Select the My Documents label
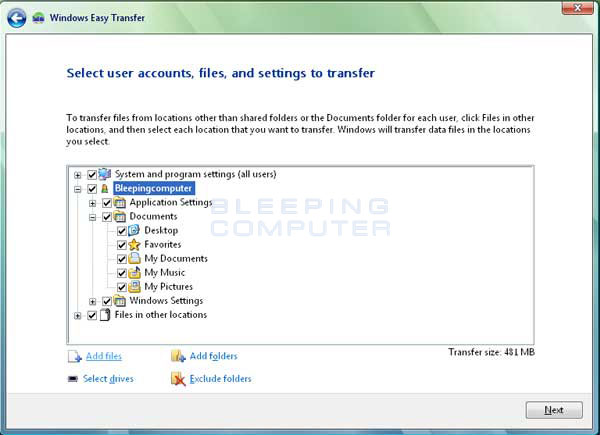Image resolution: width=600 pixels, height=435 pixels. (x=176, y=259)
